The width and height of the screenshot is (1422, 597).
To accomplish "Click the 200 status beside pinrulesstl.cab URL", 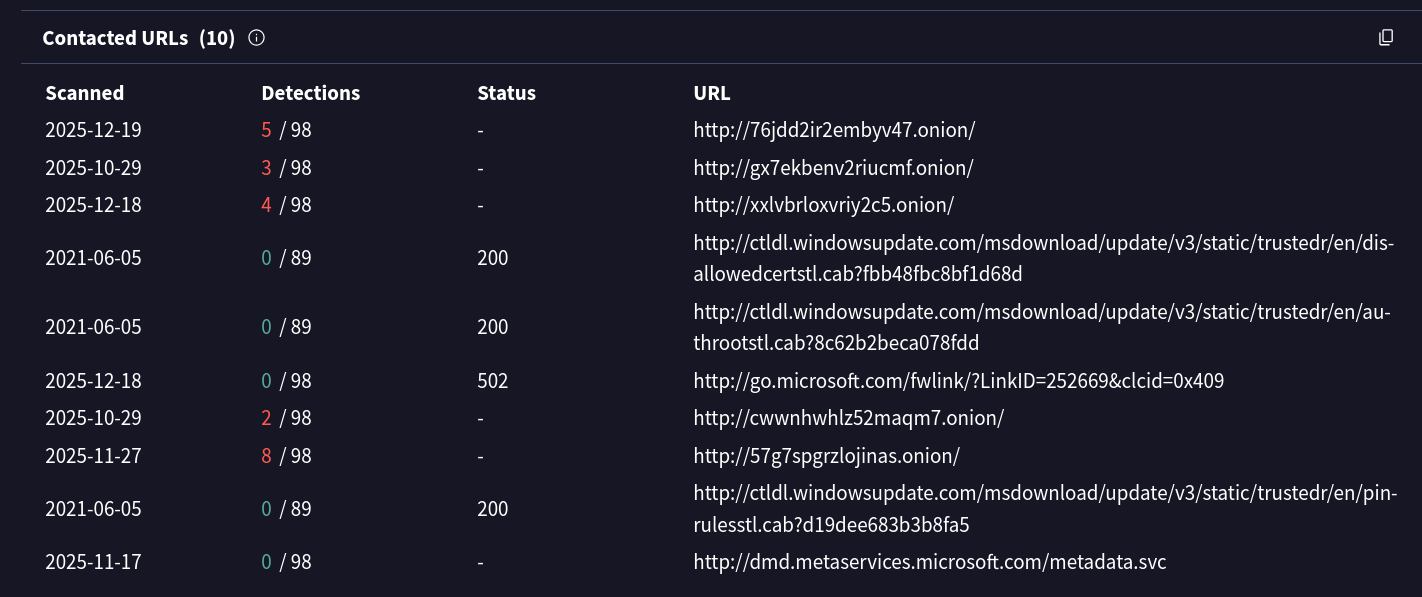I will pos(491,509).
